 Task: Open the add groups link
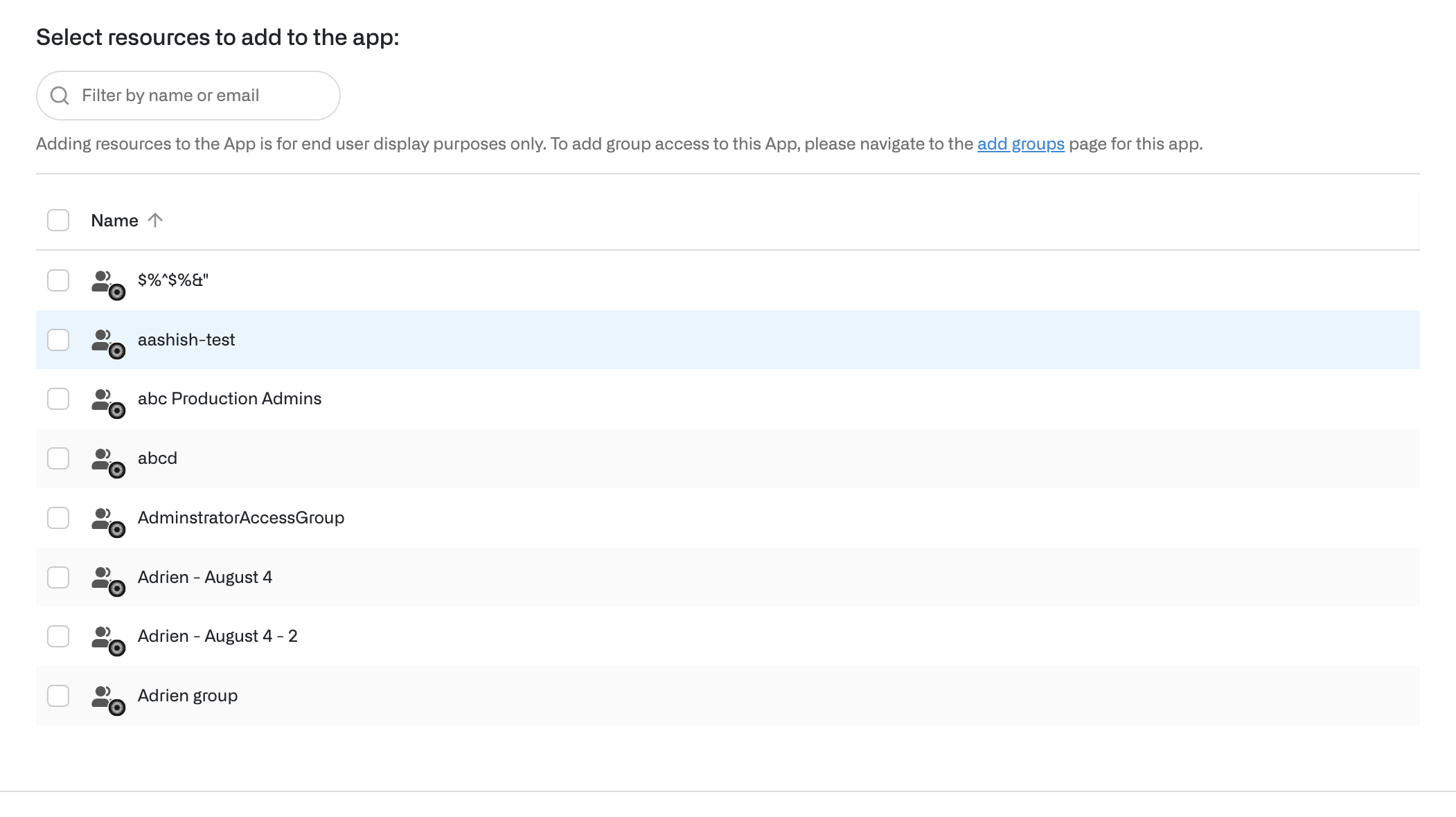click(1020, 144)
